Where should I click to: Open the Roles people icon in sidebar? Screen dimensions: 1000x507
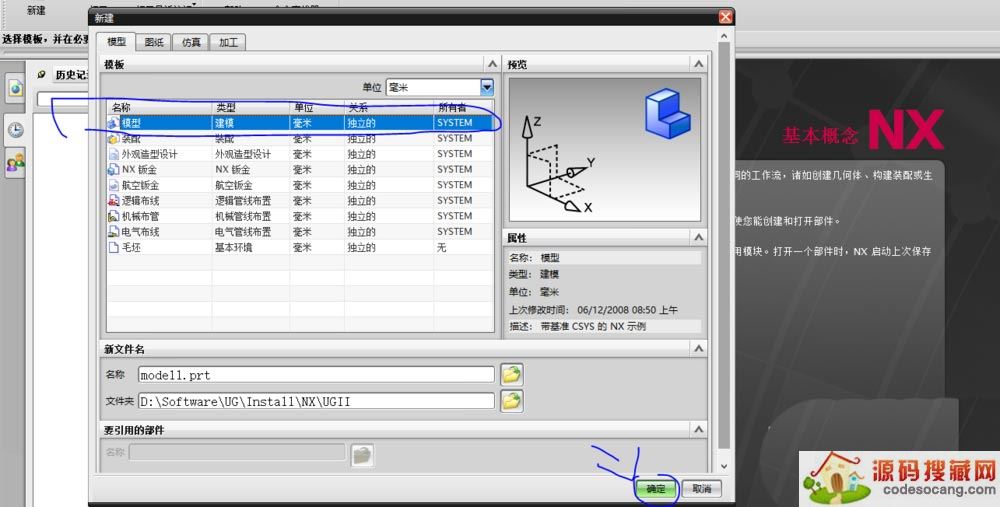pos(16,162)
